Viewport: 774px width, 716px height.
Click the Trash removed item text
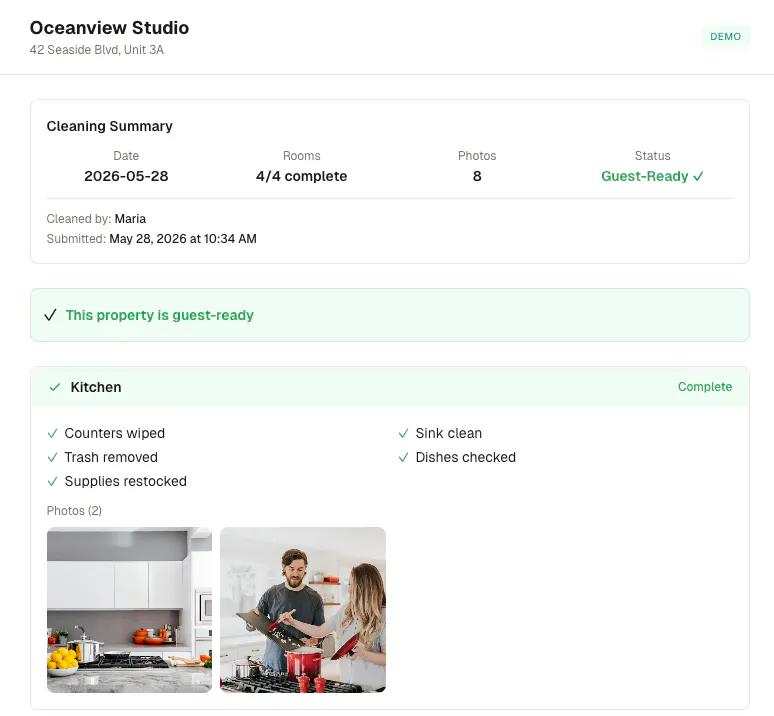(x=111, y=457)
